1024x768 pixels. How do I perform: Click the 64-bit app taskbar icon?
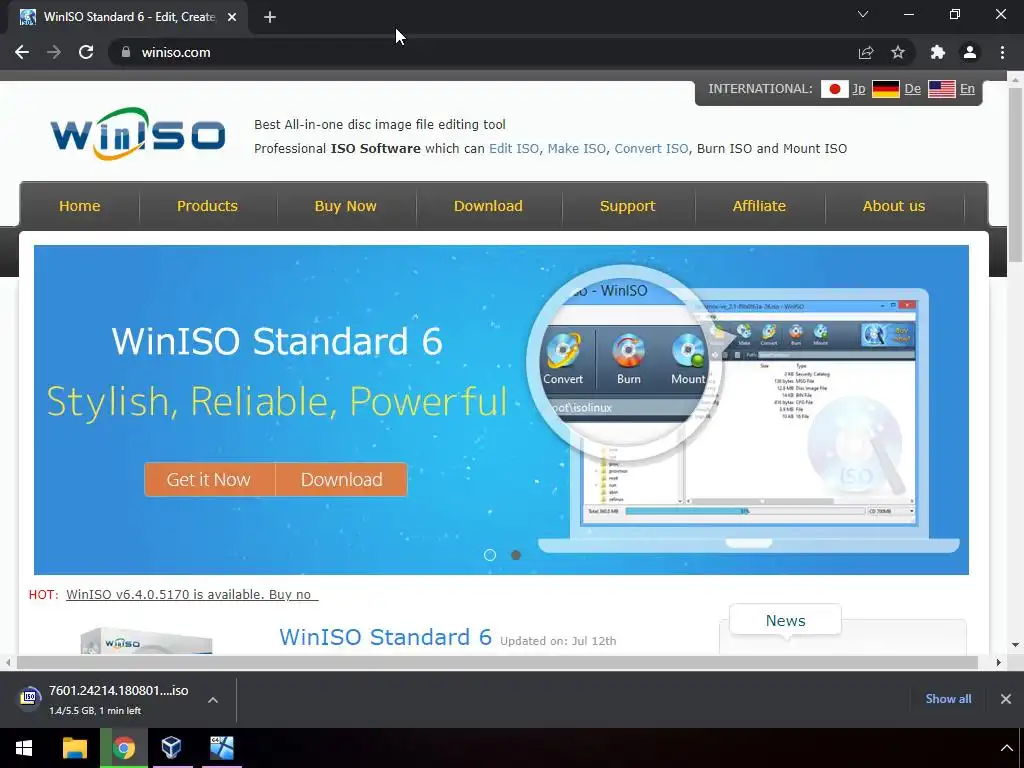tap(222, 748)
